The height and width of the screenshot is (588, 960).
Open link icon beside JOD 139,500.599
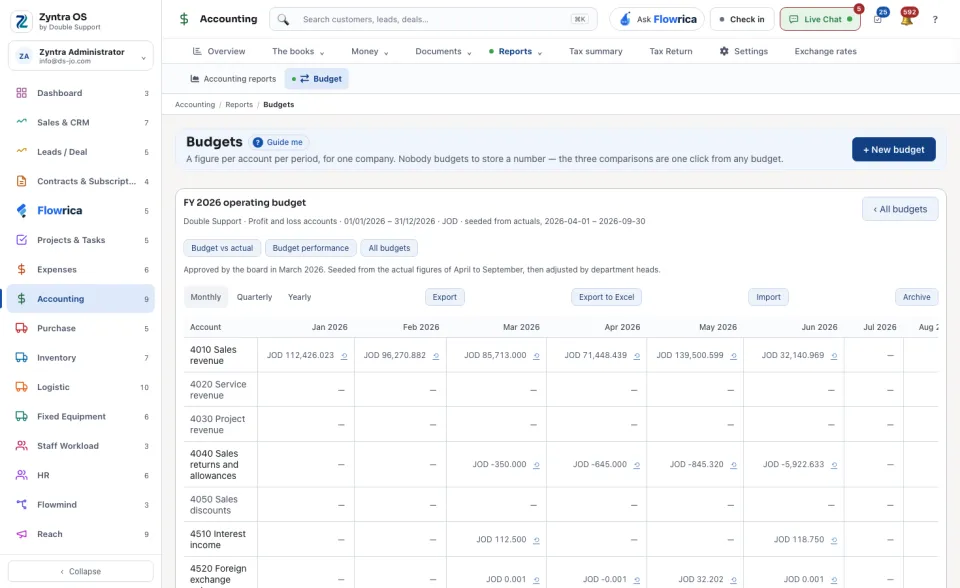click(x=733, y=356)
